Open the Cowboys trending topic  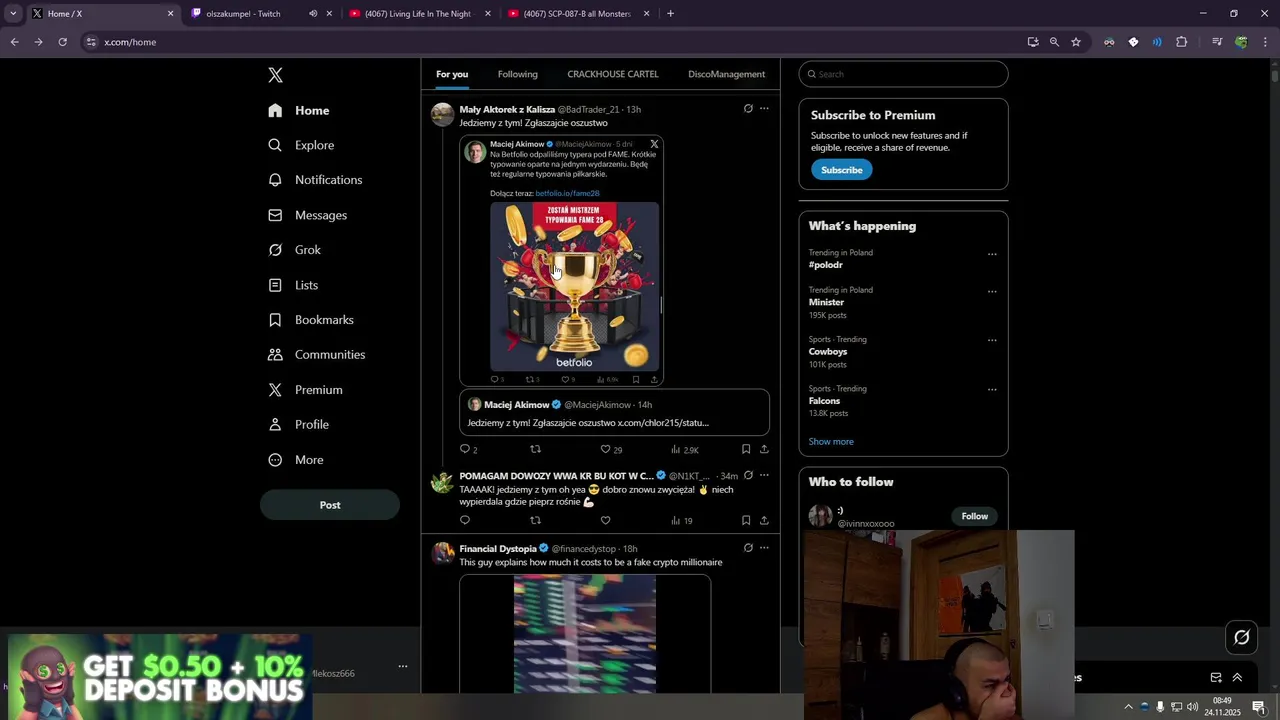coord(828,352)
